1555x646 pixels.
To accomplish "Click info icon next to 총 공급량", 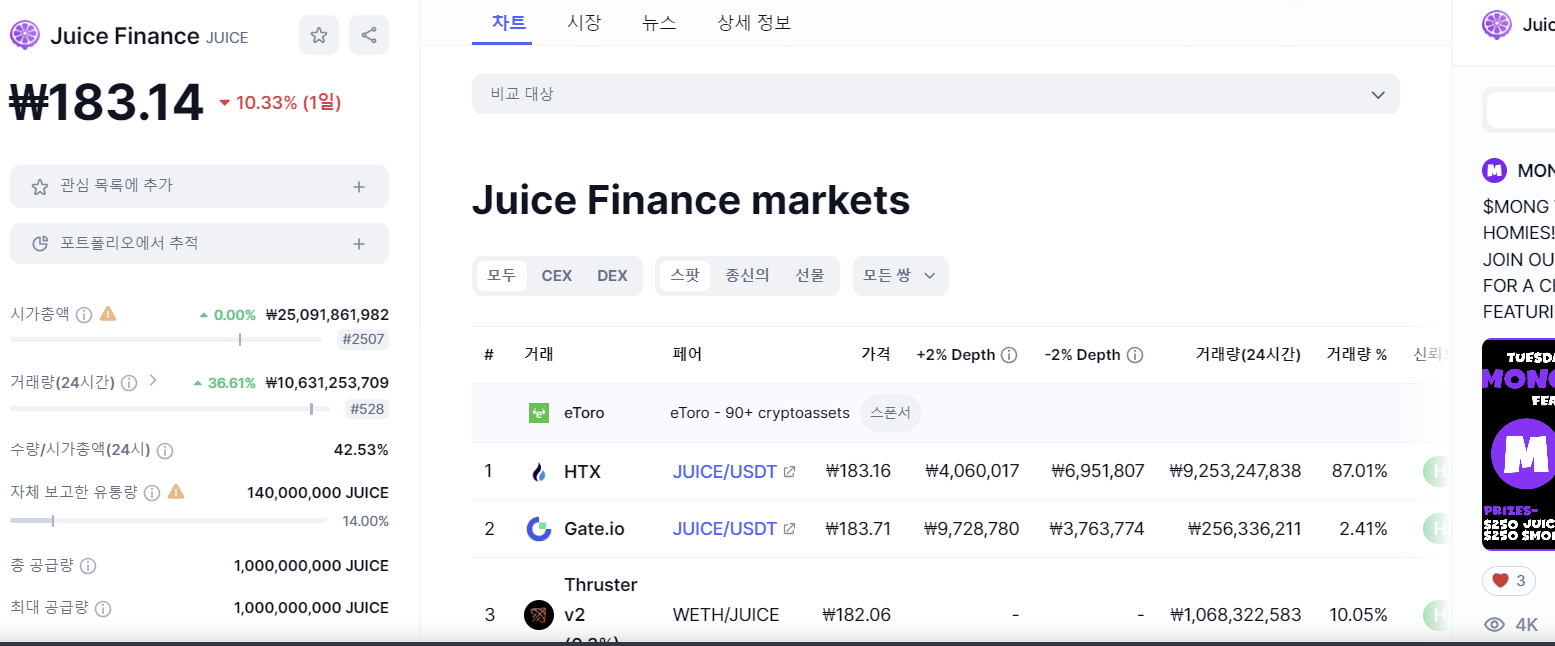I will click(x=88, y=566).
